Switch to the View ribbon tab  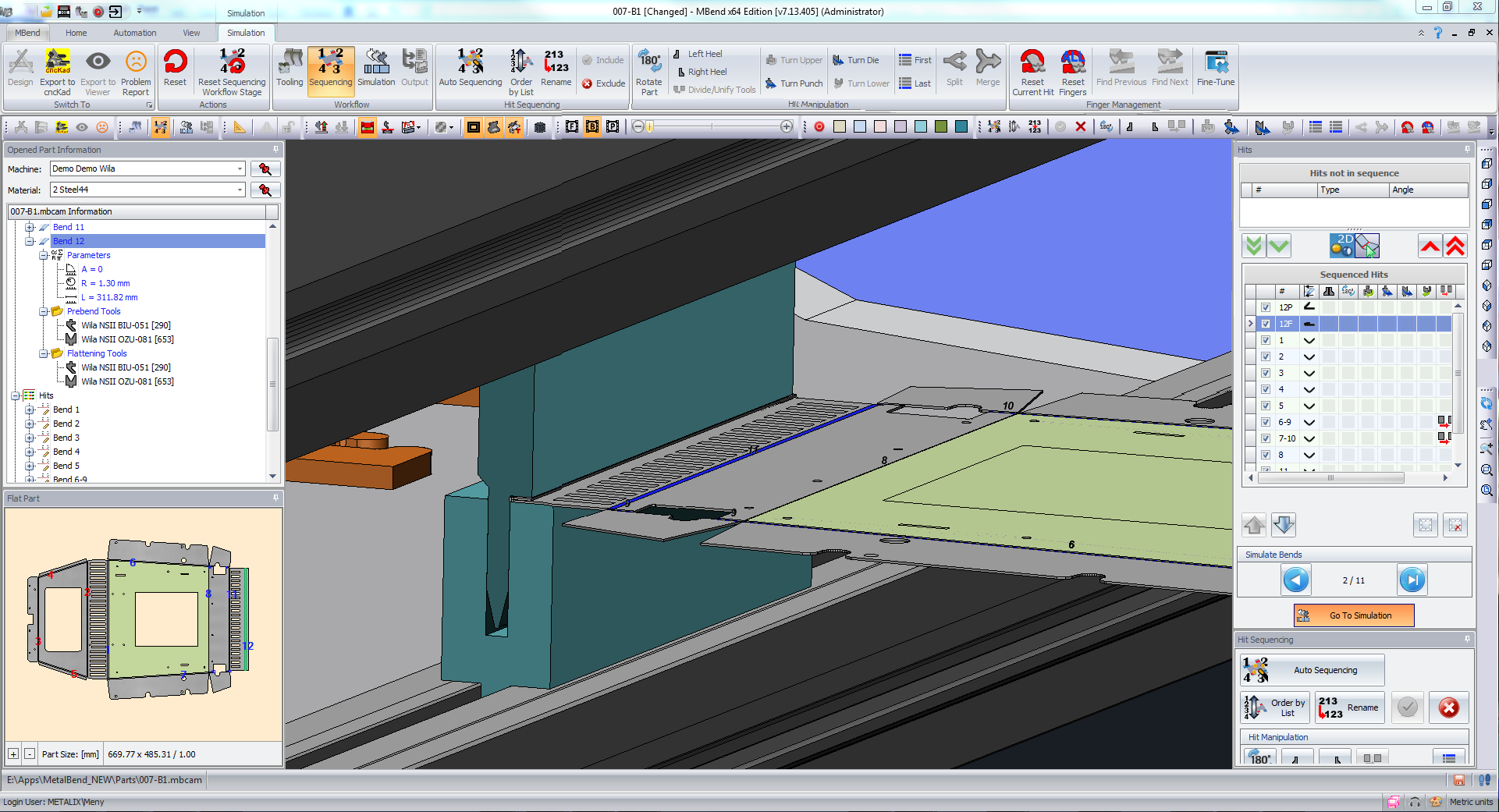(191, 33)
